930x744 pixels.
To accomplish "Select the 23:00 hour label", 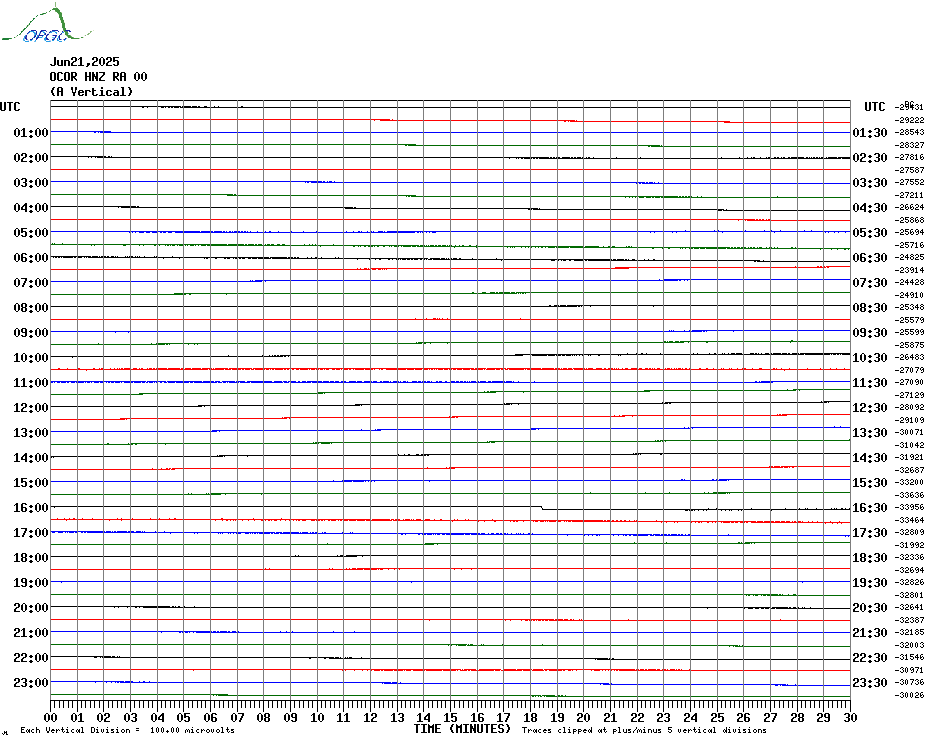I will click(x=31, y=682).
